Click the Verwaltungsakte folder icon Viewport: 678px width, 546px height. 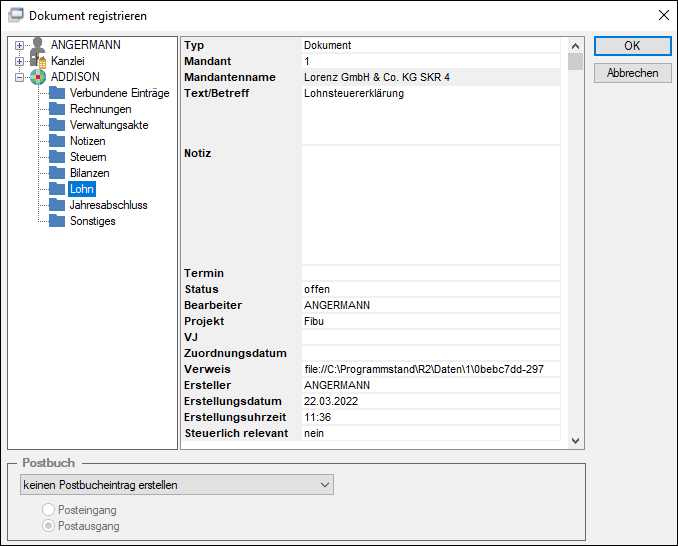tap(57, 125)
